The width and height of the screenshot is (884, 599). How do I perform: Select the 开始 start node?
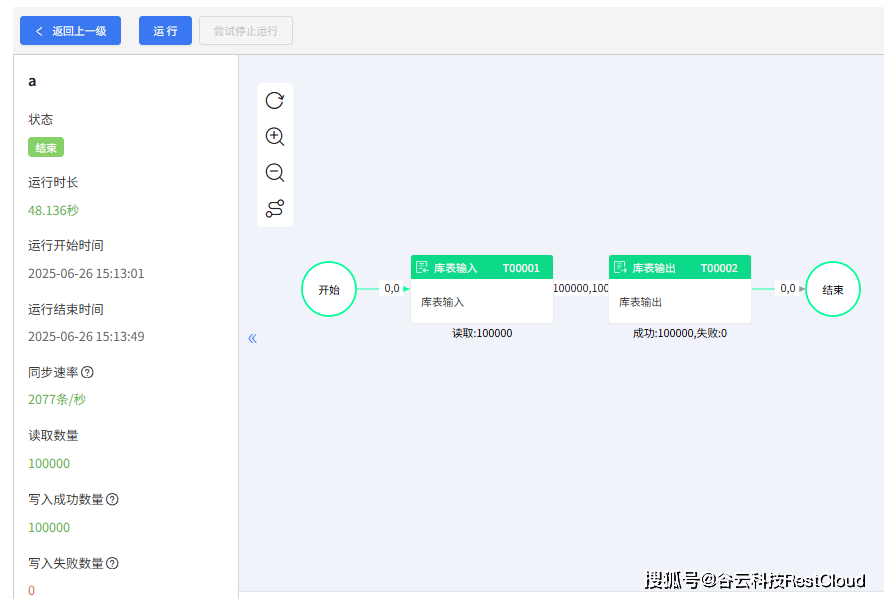329,289
